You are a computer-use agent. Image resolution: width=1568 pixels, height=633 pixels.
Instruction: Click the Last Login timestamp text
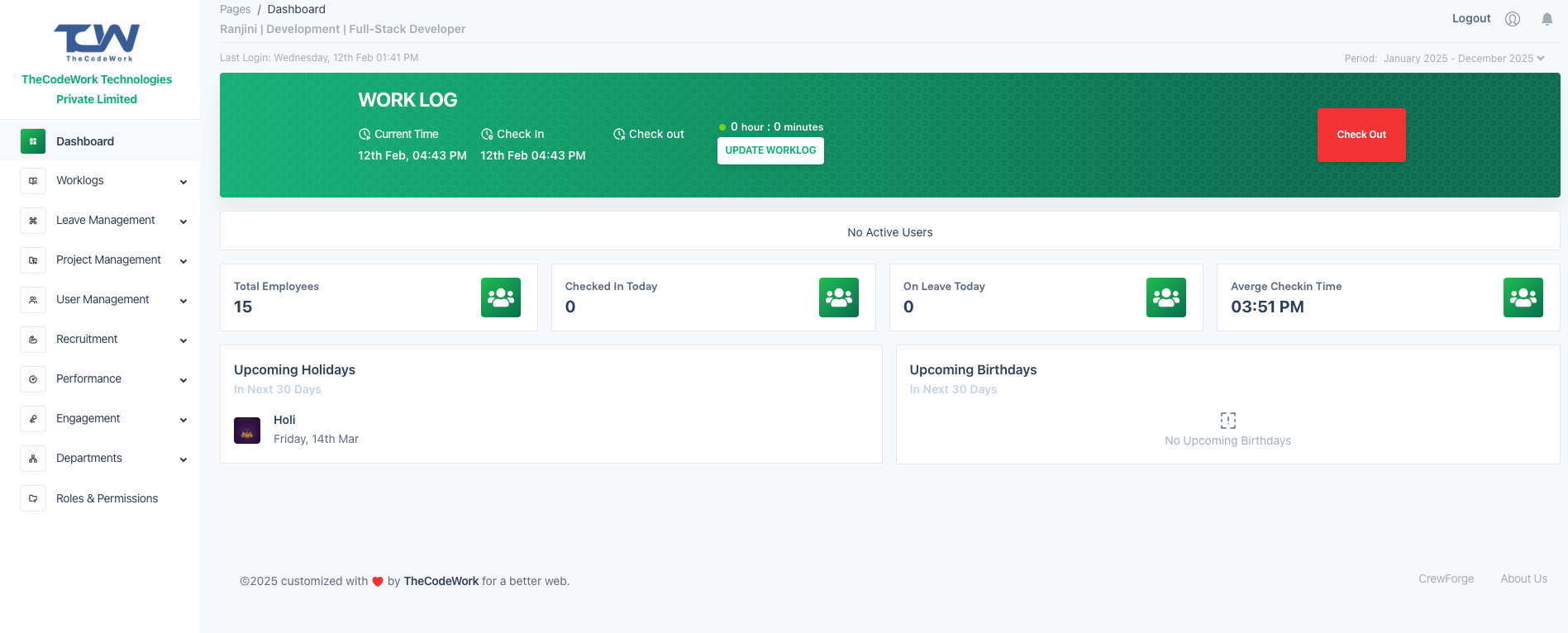[x=319, y=58]
